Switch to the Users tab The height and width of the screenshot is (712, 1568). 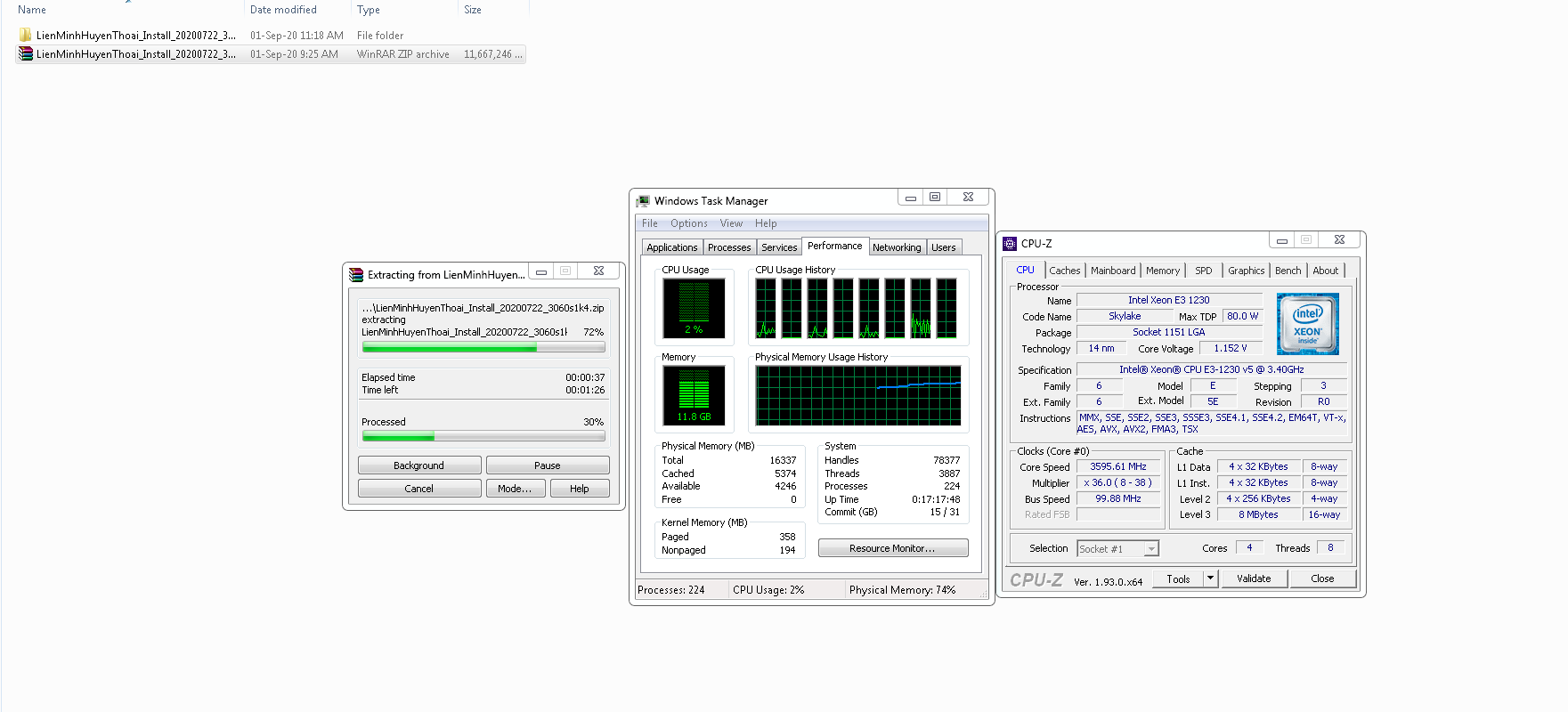click(944, 247)
